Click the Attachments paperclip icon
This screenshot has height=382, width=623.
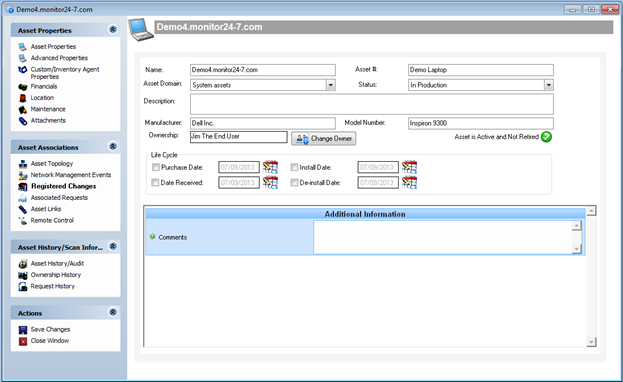coord(23,121)
